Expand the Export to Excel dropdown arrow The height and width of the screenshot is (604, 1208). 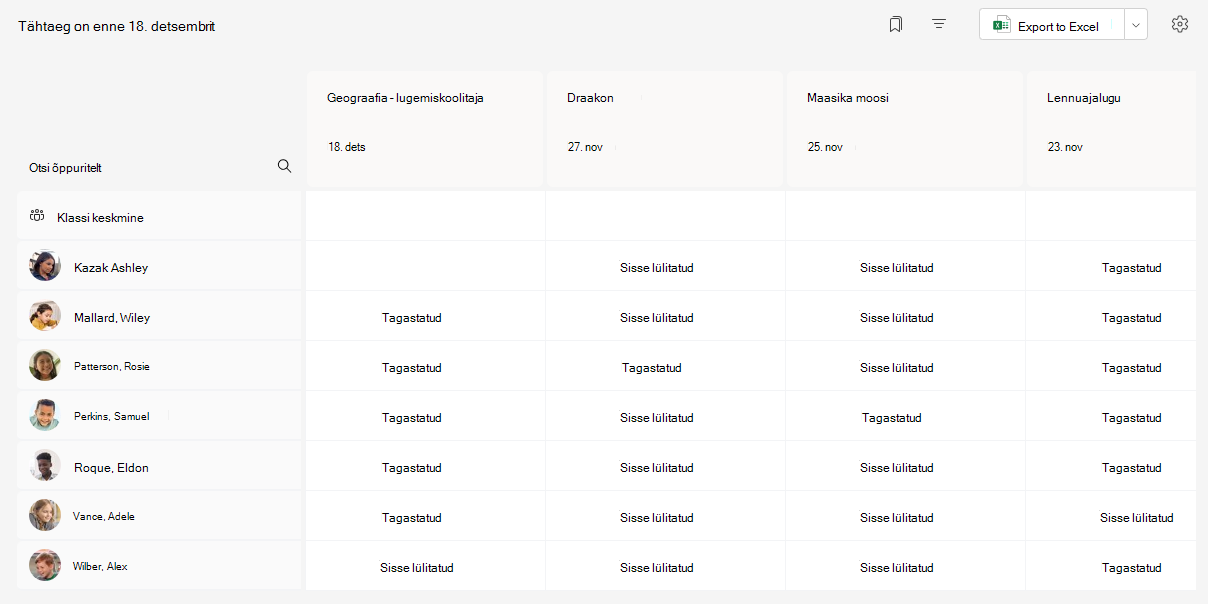(x=1136, y=26)
